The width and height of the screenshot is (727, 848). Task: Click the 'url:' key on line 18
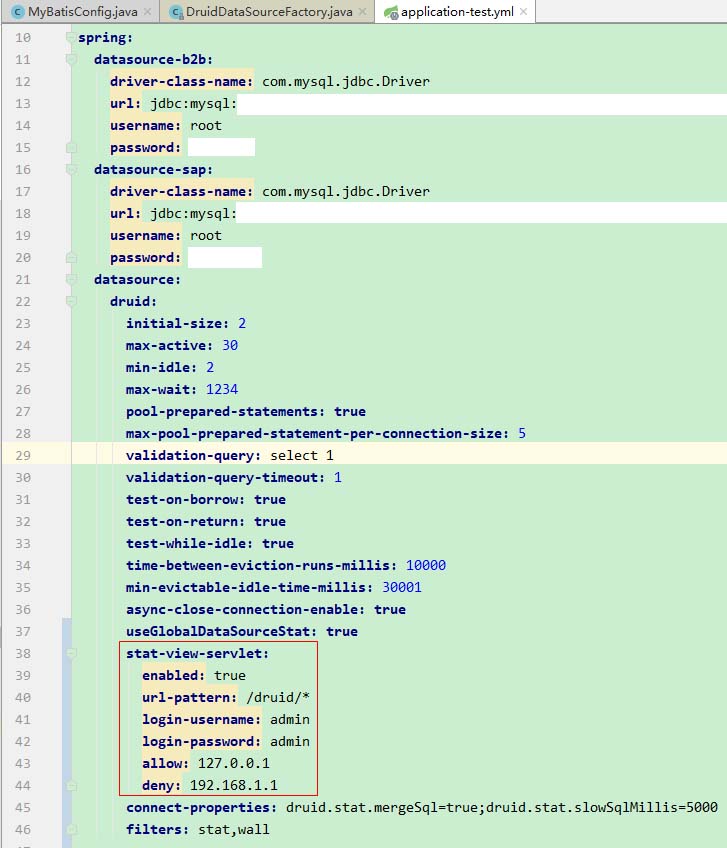[x=125, y=214]
